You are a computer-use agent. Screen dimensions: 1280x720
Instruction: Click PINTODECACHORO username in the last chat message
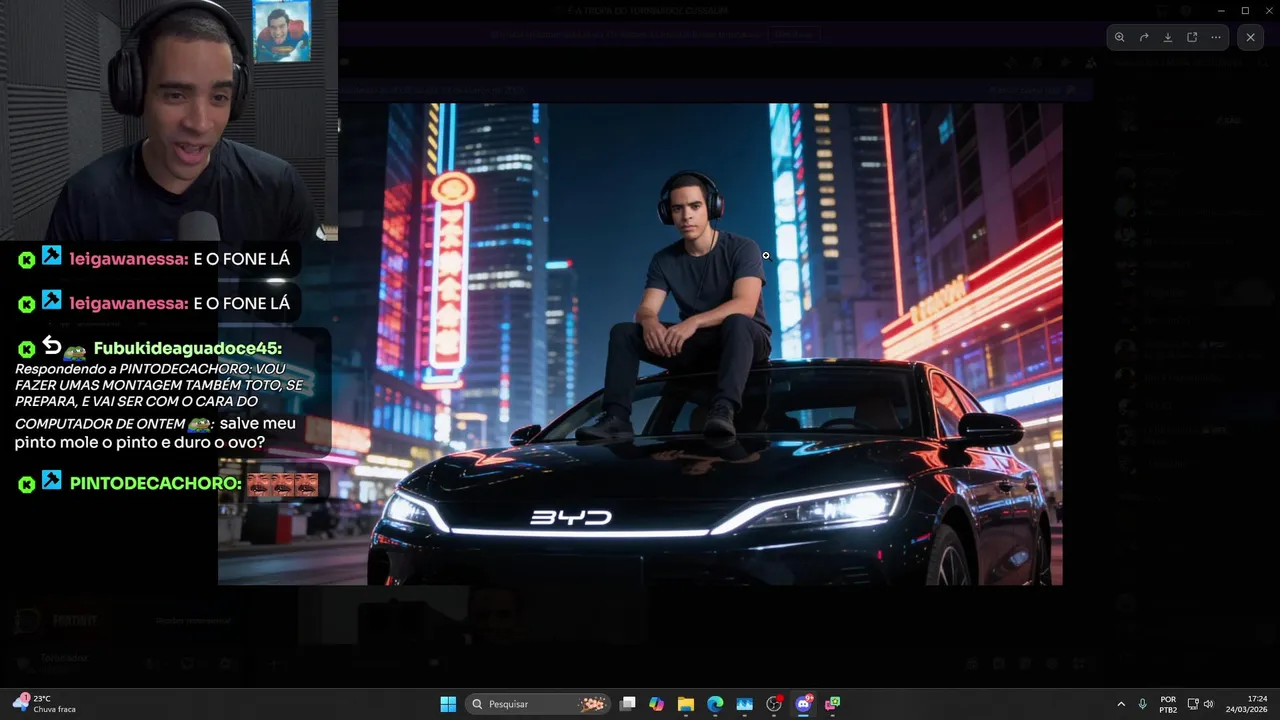click(x=156, y=484)
